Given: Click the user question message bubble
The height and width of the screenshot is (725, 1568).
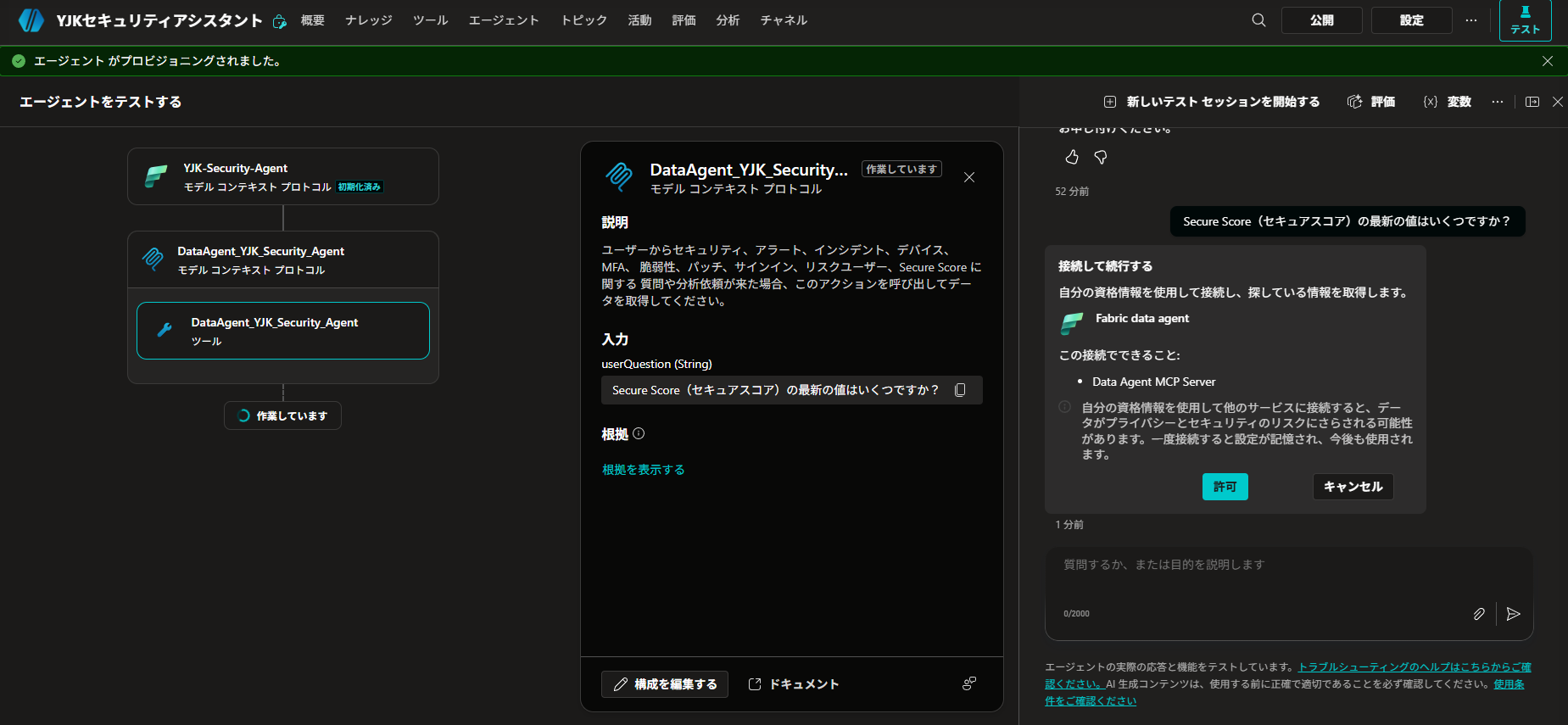Looking at the screenshot, I should click(1348, 221).
